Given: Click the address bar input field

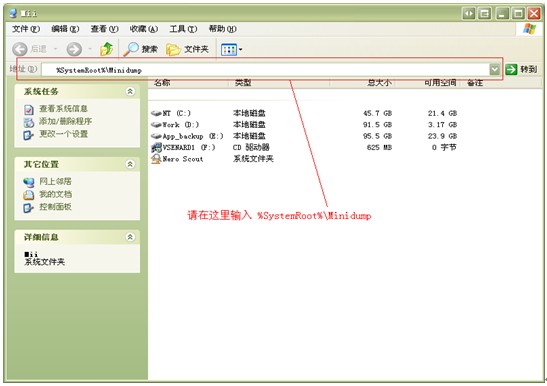Looking at the screenshot, I should [x=265, y=70].
